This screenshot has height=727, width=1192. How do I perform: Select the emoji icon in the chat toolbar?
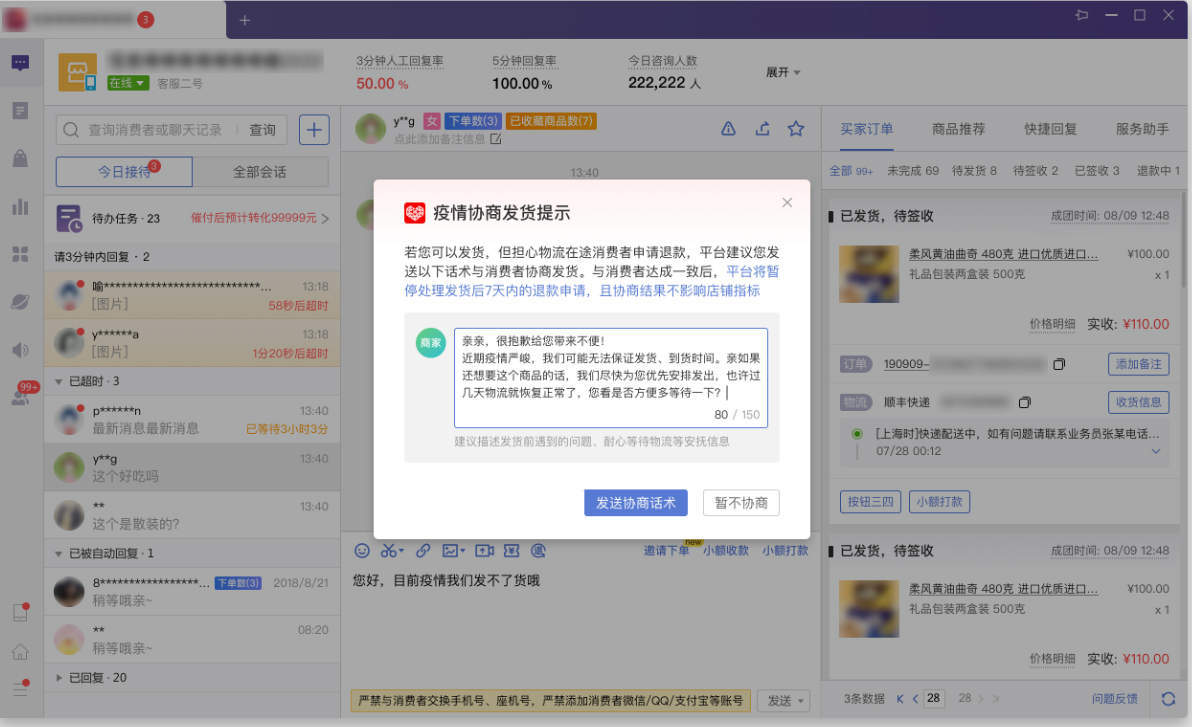click(360, 550)
